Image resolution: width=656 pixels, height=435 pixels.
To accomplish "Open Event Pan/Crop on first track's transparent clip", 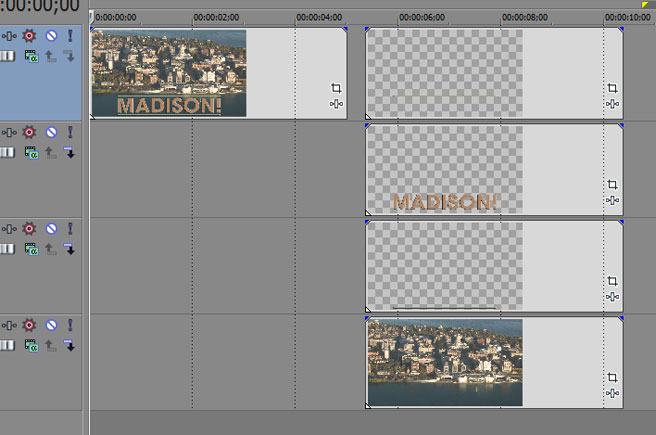I will tap(612, 88).
